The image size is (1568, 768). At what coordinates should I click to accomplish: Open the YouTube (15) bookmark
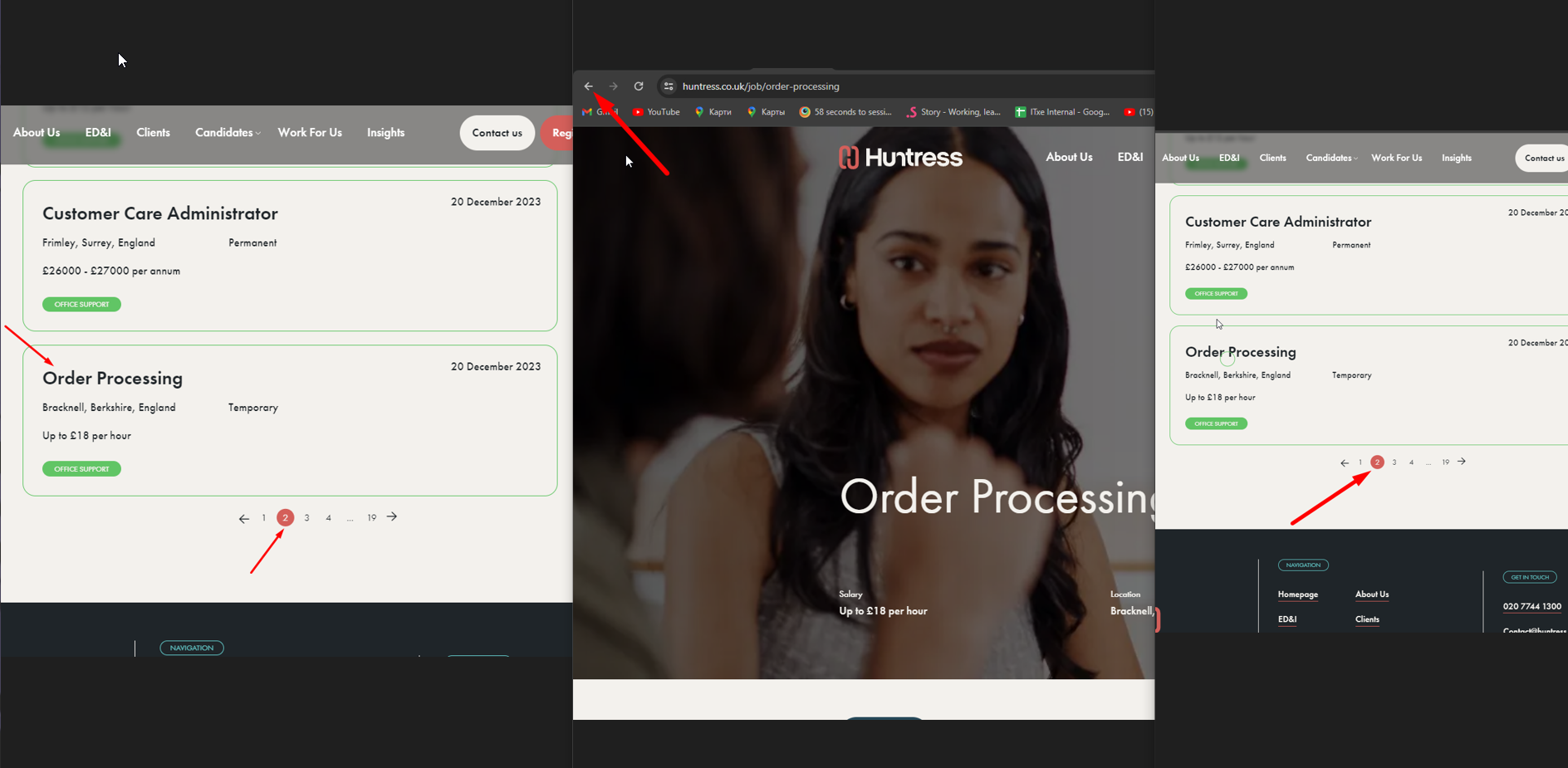(1139, 112)
